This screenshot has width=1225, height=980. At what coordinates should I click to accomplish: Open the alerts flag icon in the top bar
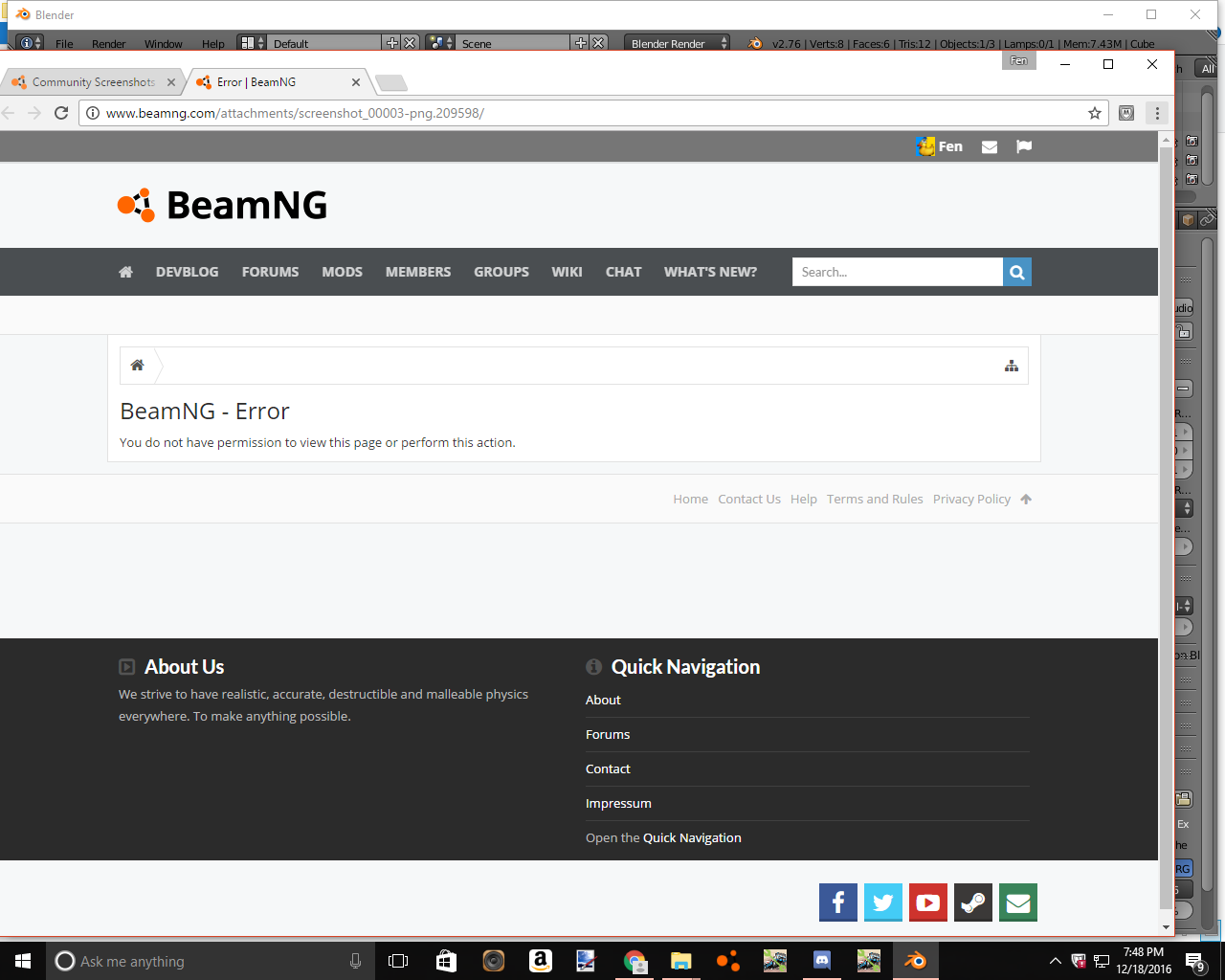[1024, 146]
